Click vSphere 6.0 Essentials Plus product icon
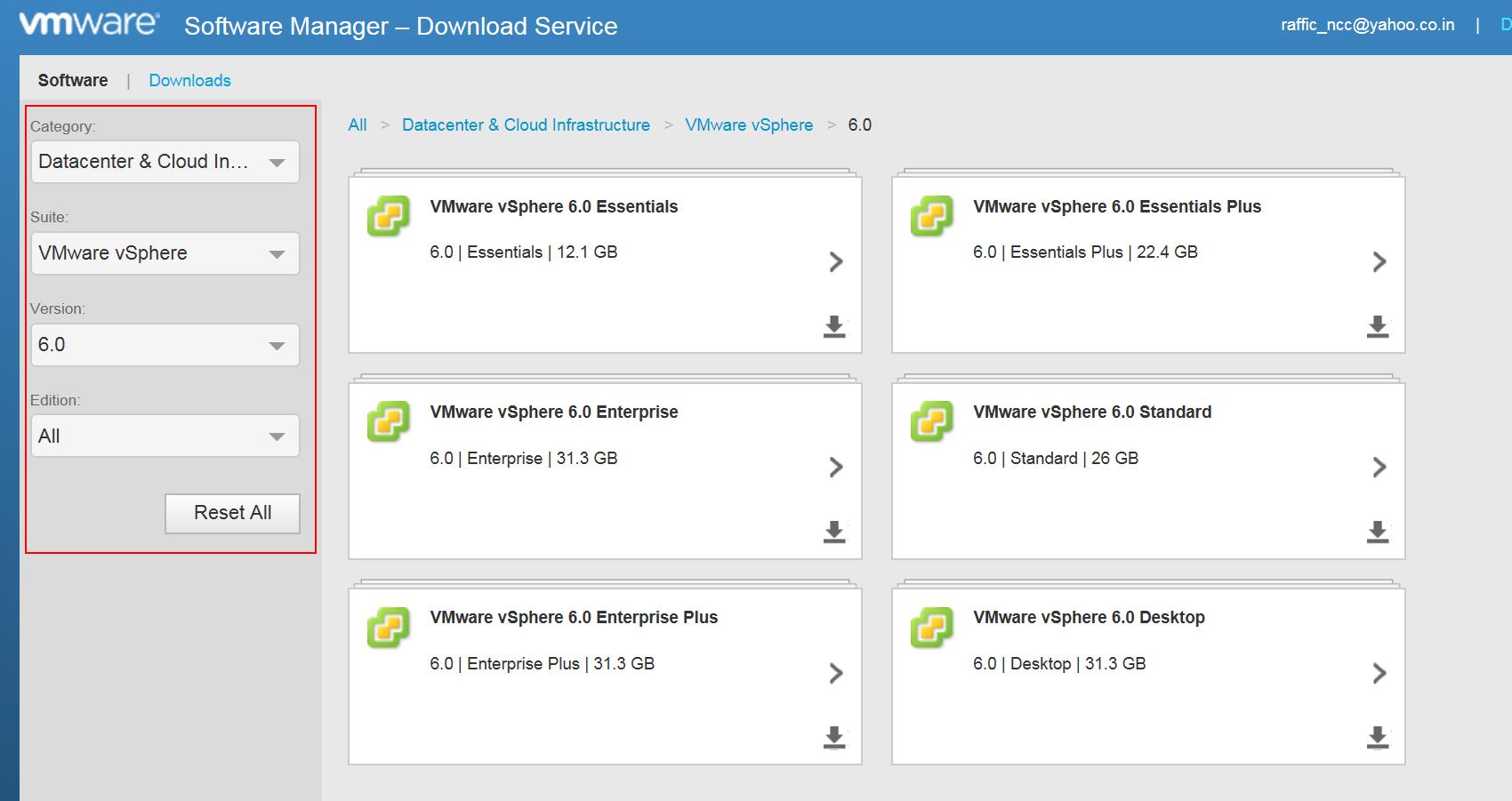Viewport: 1512px width, 801px height. coord(932,216)
